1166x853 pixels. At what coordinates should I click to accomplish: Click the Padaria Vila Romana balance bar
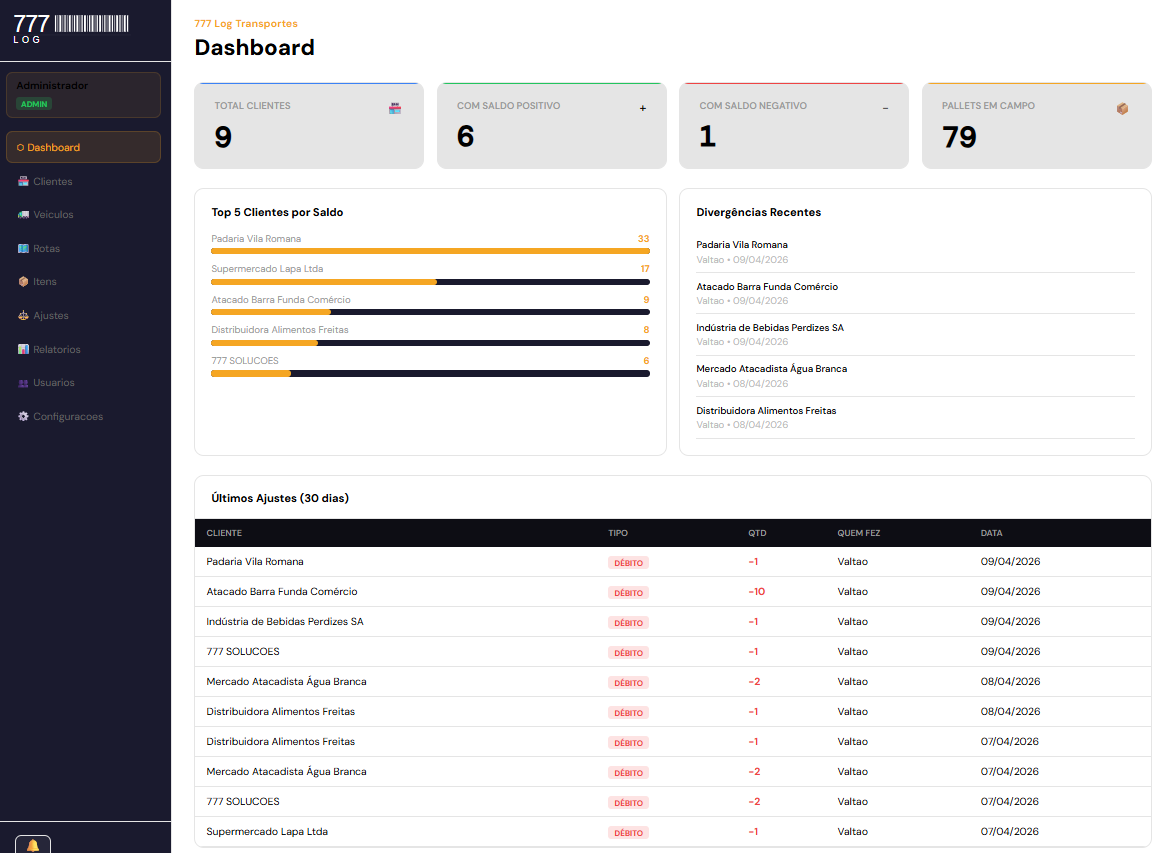(430, 251)
